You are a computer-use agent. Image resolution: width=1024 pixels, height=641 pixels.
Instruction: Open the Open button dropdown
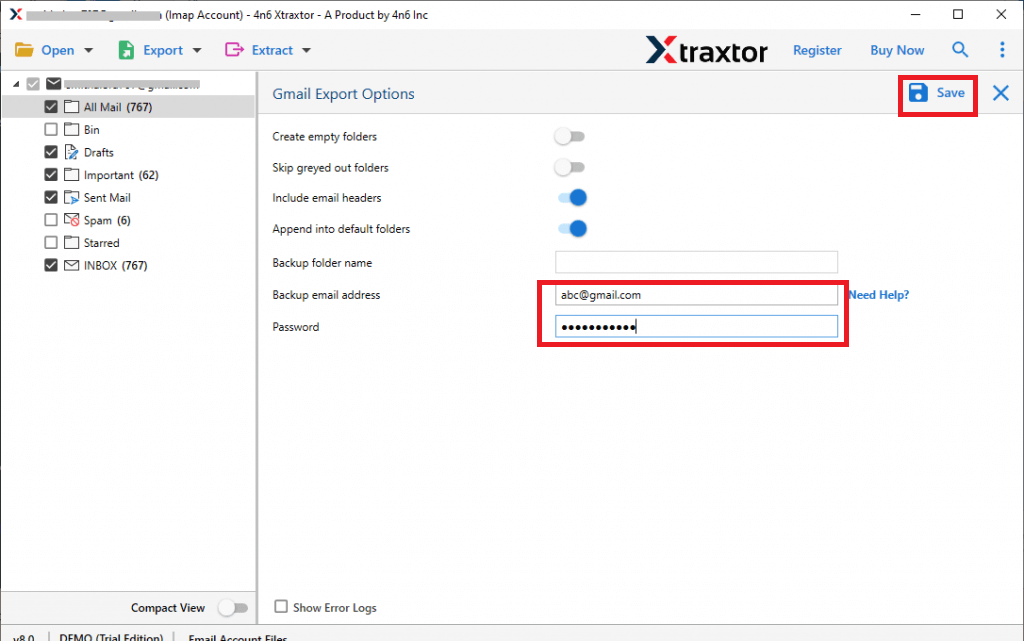87,49
